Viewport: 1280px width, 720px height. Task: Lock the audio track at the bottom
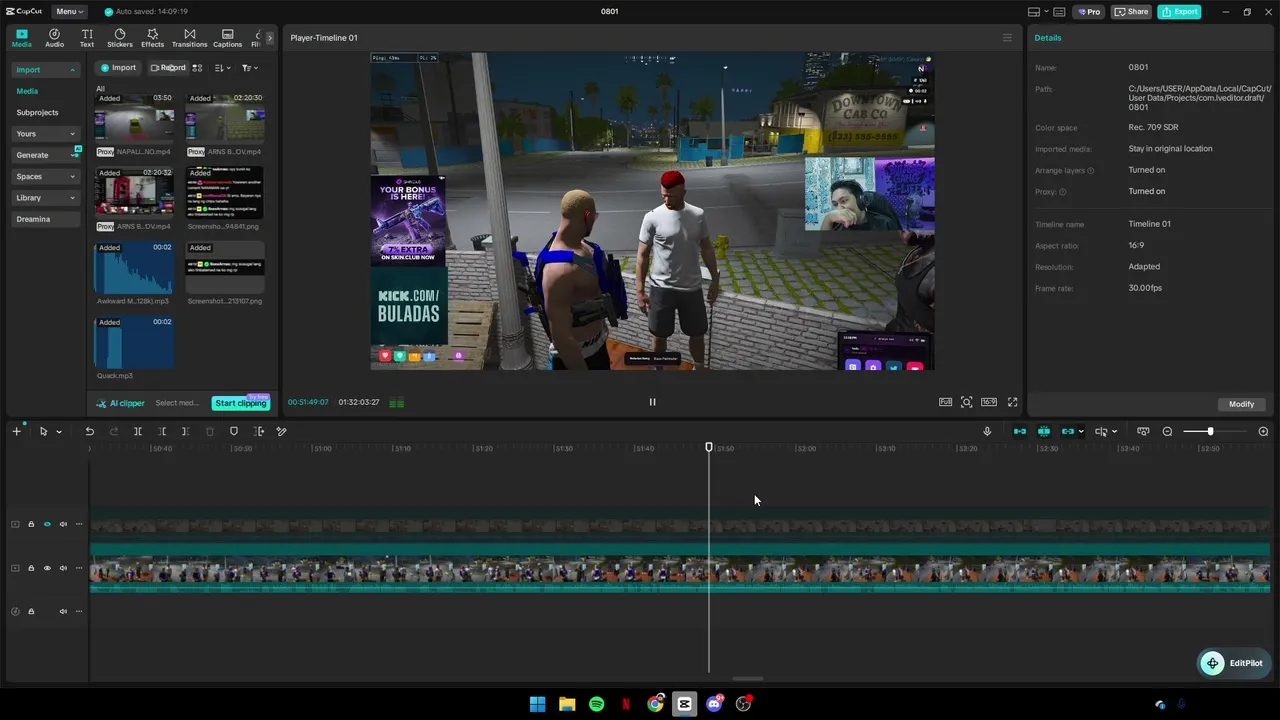click(x=31, y=611)
